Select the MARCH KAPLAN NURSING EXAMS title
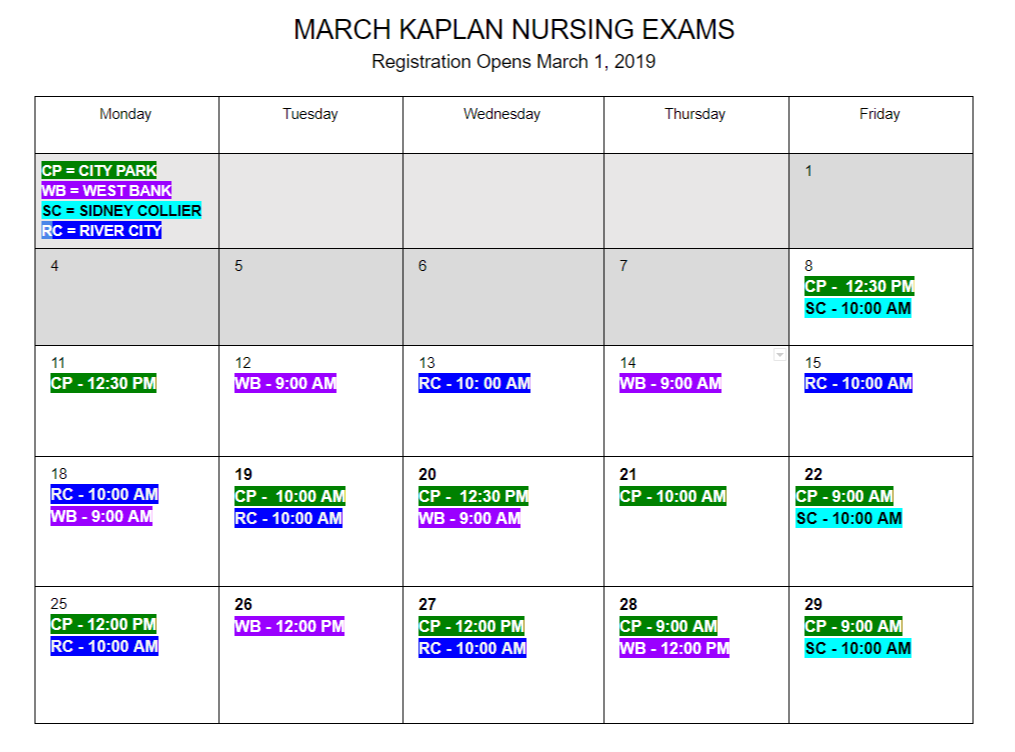1015x752 pixels. coord(514,30)
